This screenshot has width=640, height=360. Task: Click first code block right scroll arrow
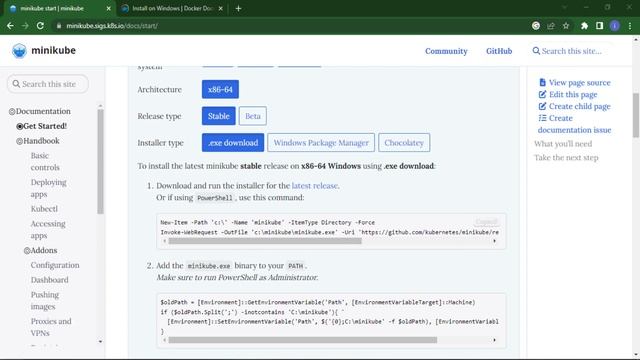(494, 241)
